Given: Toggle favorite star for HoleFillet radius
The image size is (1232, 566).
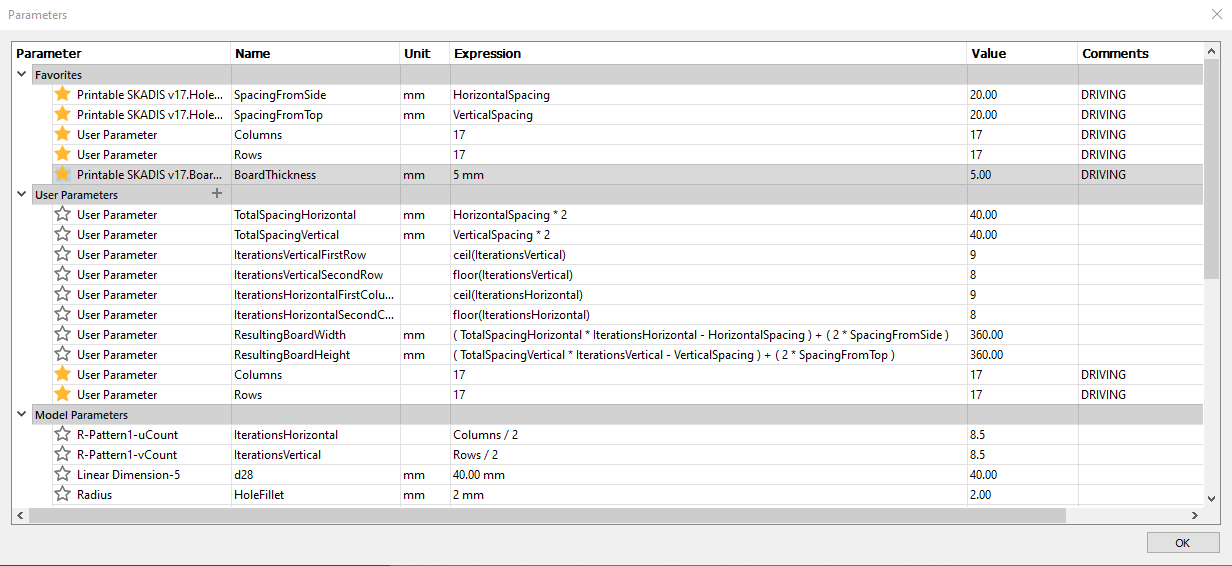Looking at the screenshot, I should click(62, 494).
